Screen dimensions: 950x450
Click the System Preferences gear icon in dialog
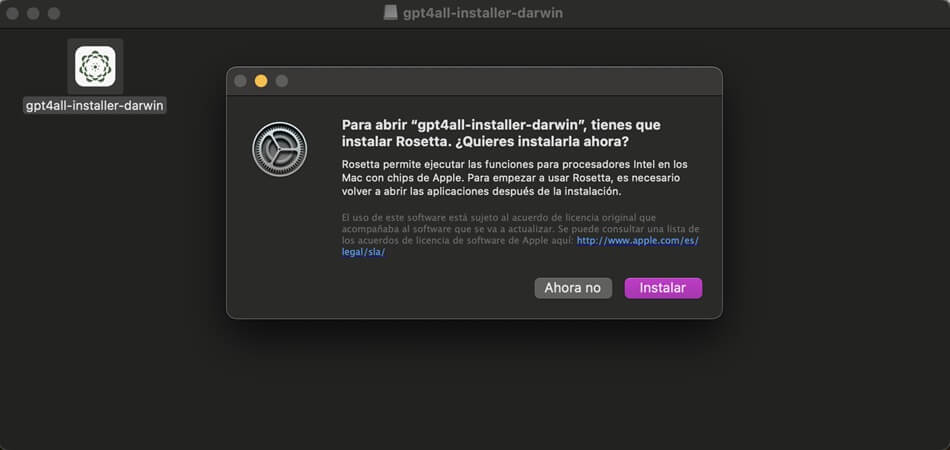click(279, 149)
